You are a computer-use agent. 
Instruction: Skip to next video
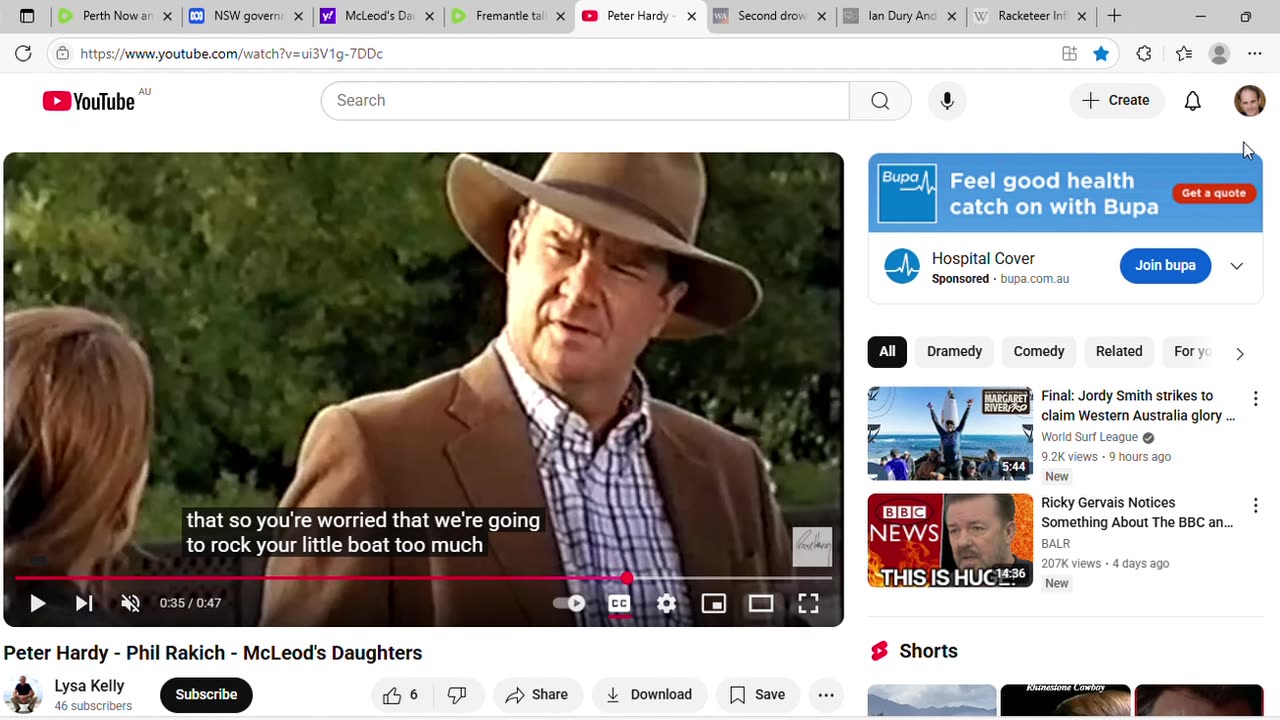84,603
